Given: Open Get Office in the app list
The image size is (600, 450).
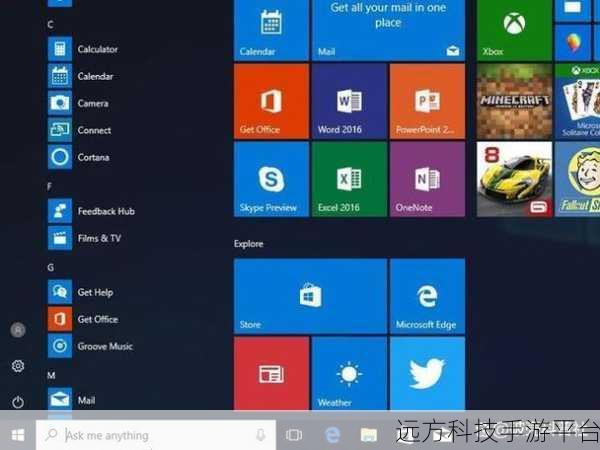Looking at the screenshot, I should [83, 319].
